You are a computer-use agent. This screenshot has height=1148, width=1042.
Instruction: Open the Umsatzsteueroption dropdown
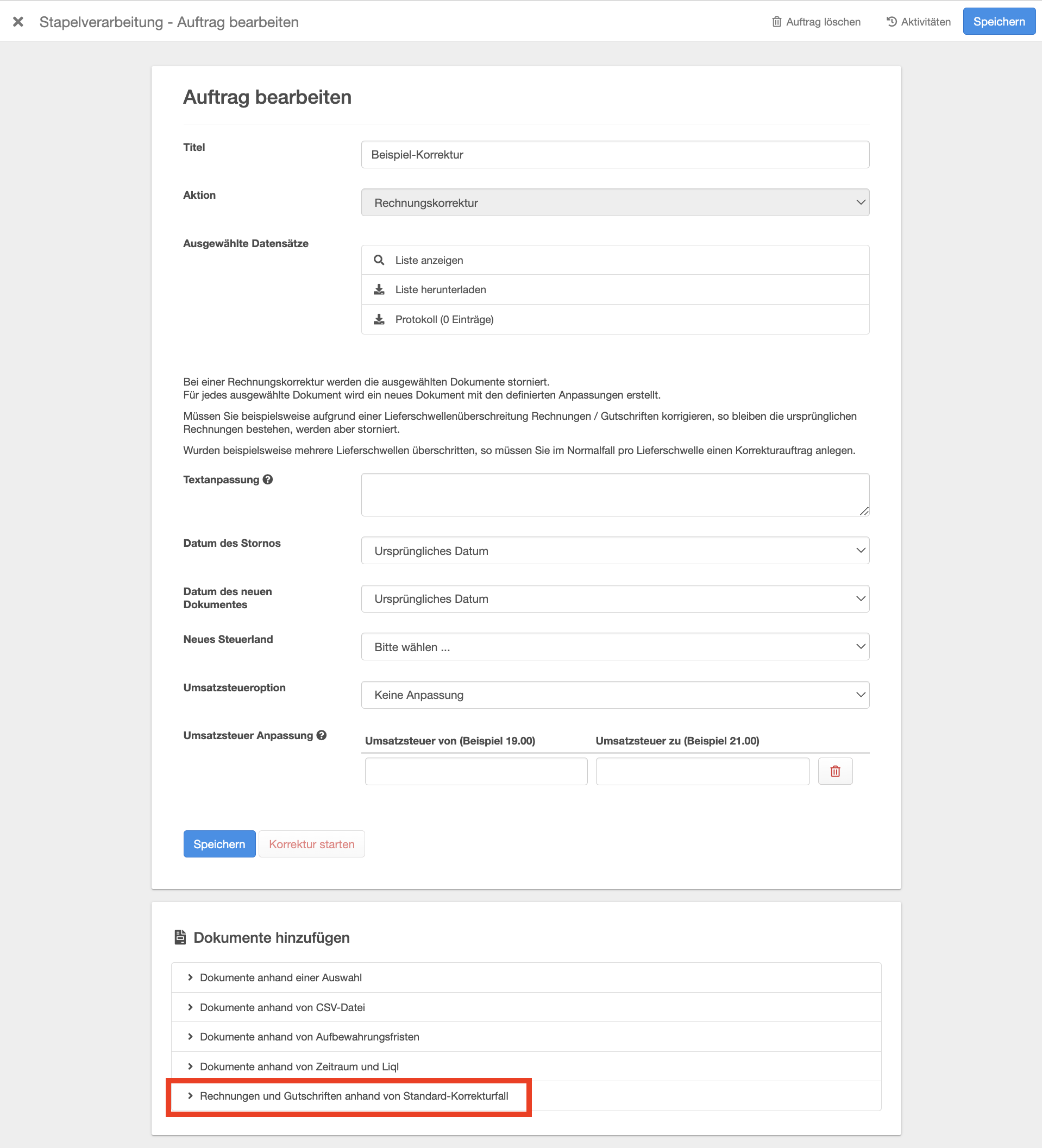pyautogui.click(x=615, y=695)
